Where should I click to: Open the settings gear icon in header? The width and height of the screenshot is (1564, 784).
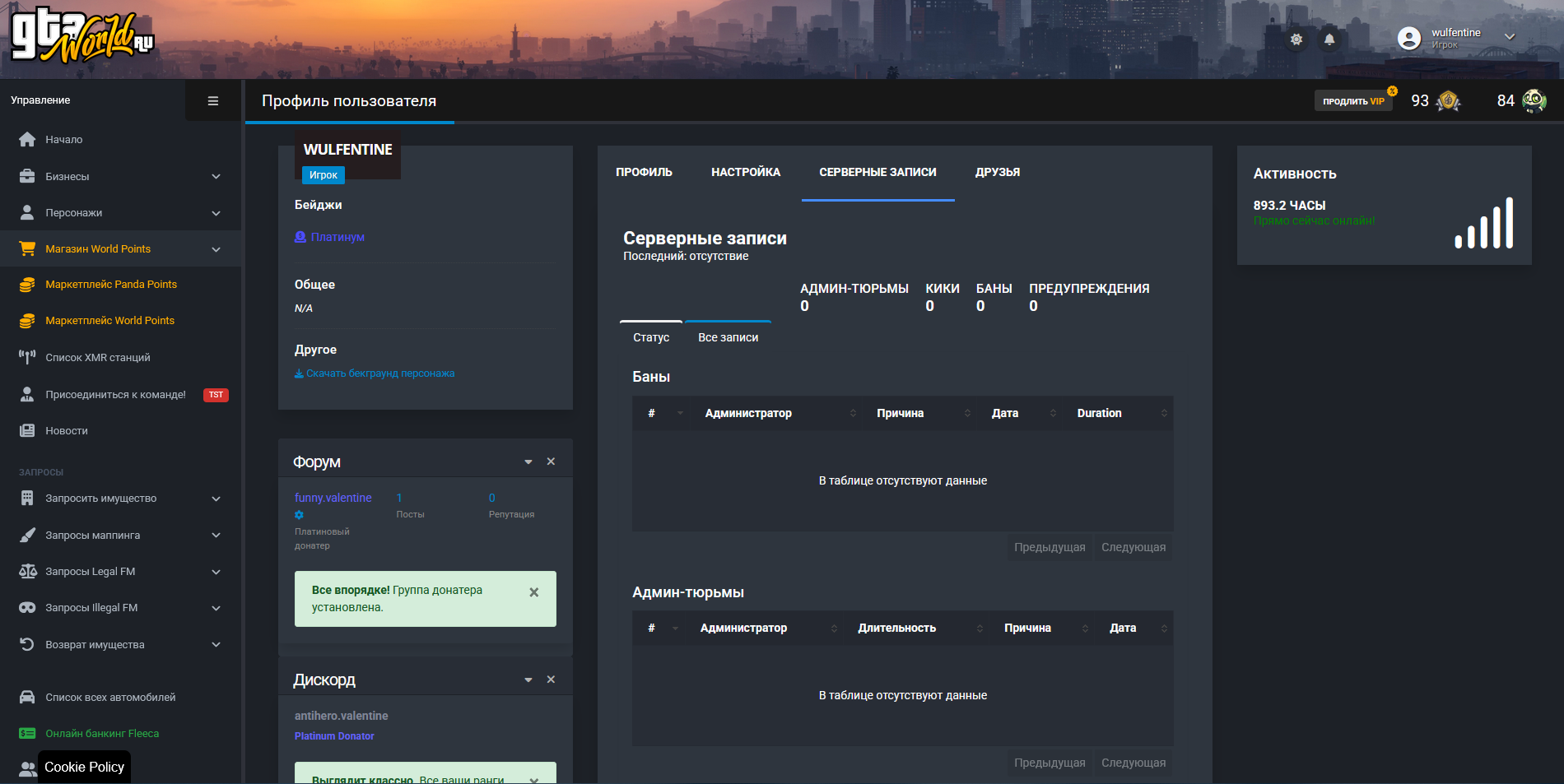click(1296, 39)
